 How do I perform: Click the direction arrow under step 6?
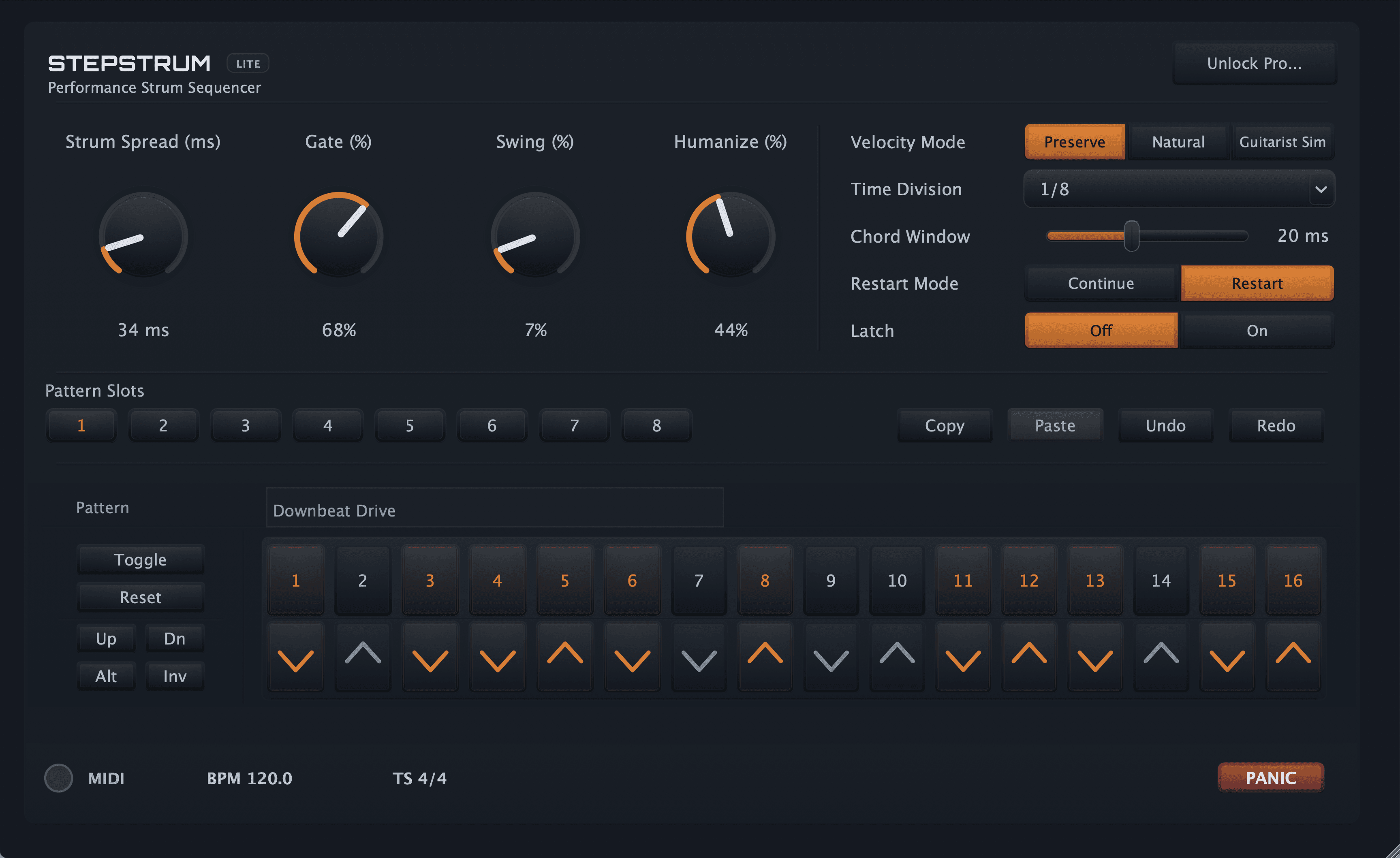(632, 657)
